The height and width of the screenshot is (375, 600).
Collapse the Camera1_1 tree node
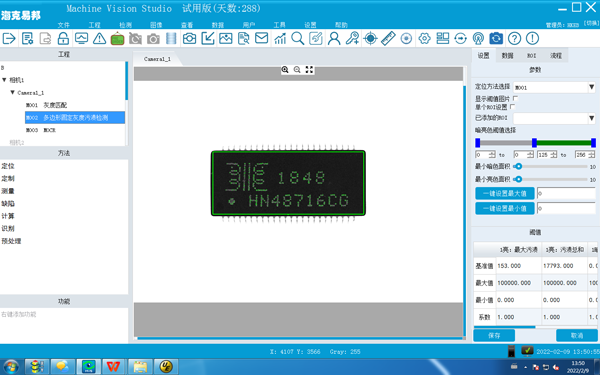point(13,92)
